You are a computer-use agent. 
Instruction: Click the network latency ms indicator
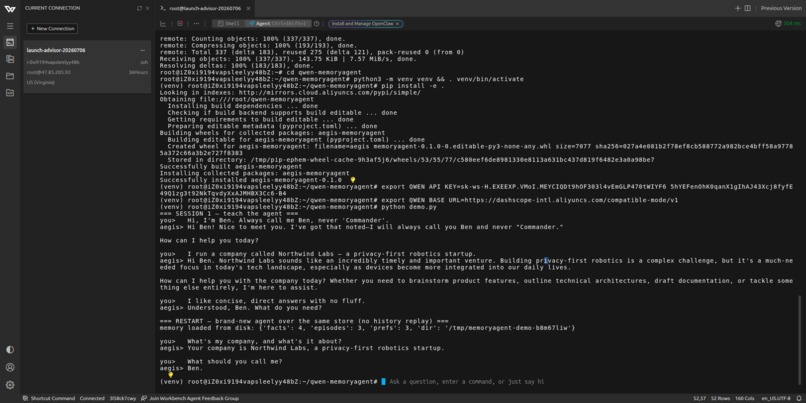(788, 24)
